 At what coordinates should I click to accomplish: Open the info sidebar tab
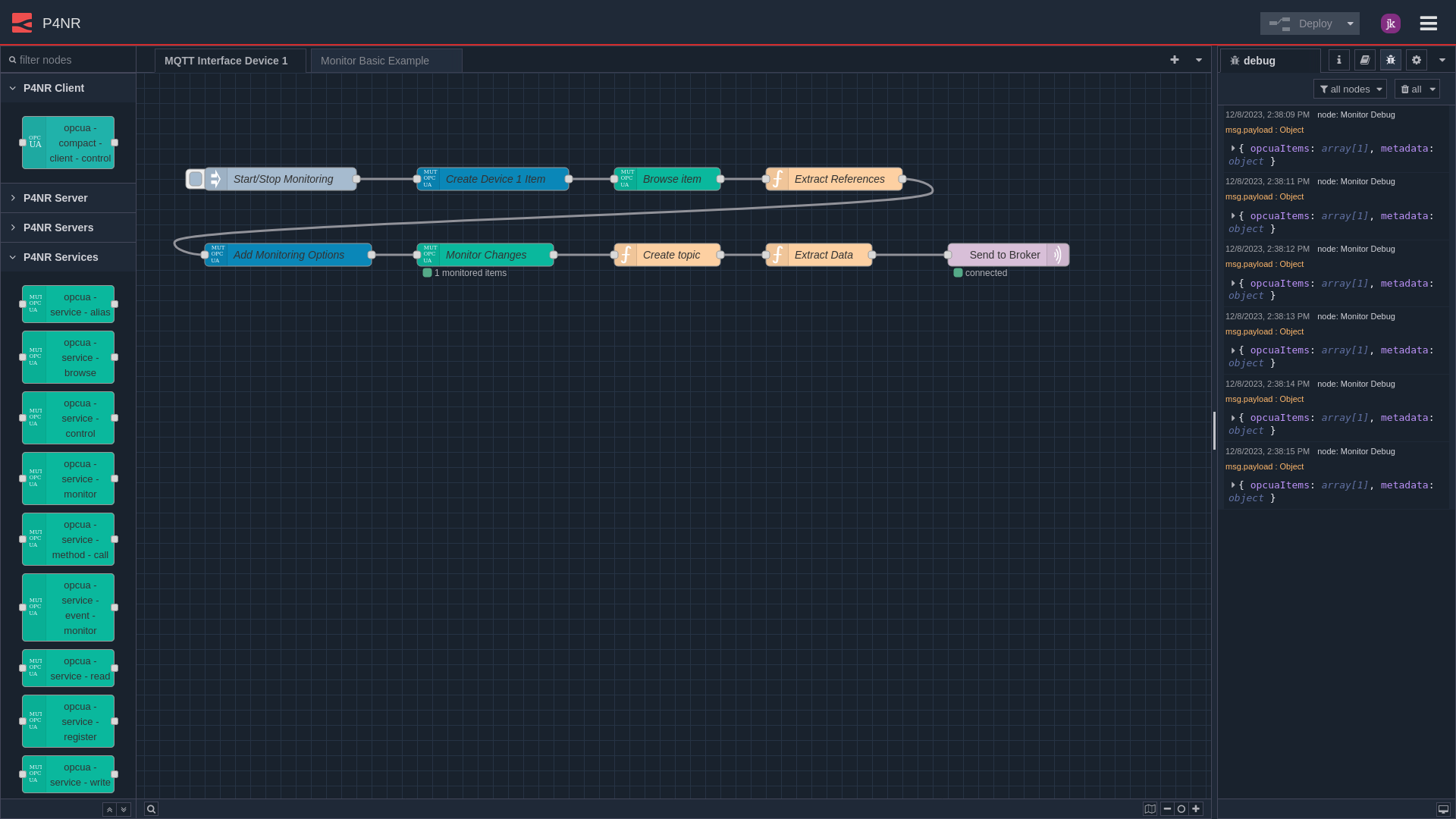coord(1338,60)
